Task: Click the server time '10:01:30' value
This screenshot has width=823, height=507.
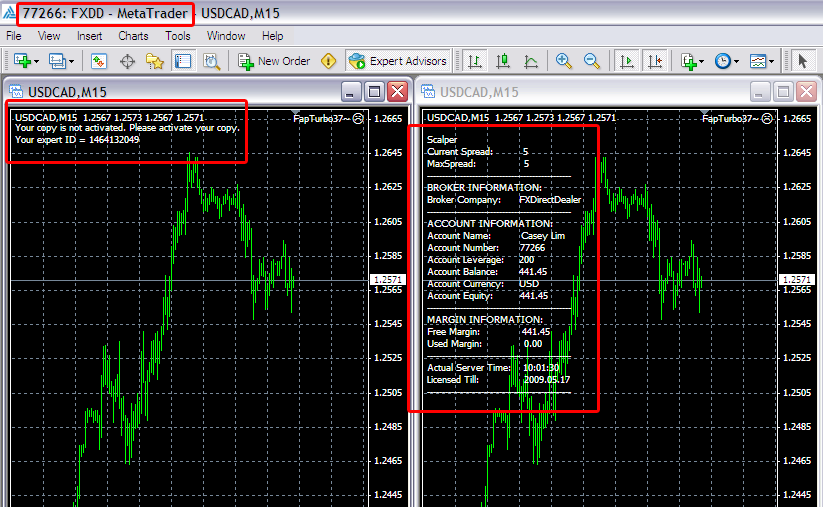Action: click(541, 367)
